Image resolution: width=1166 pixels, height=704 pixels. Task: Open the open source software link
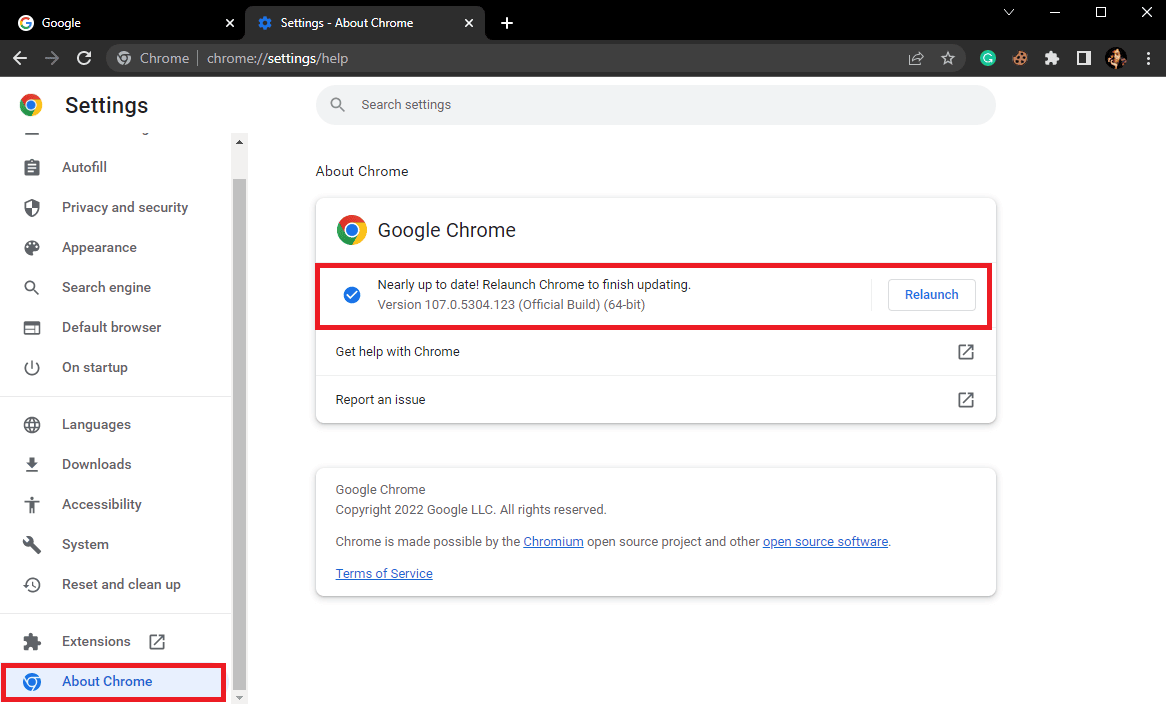825,542
